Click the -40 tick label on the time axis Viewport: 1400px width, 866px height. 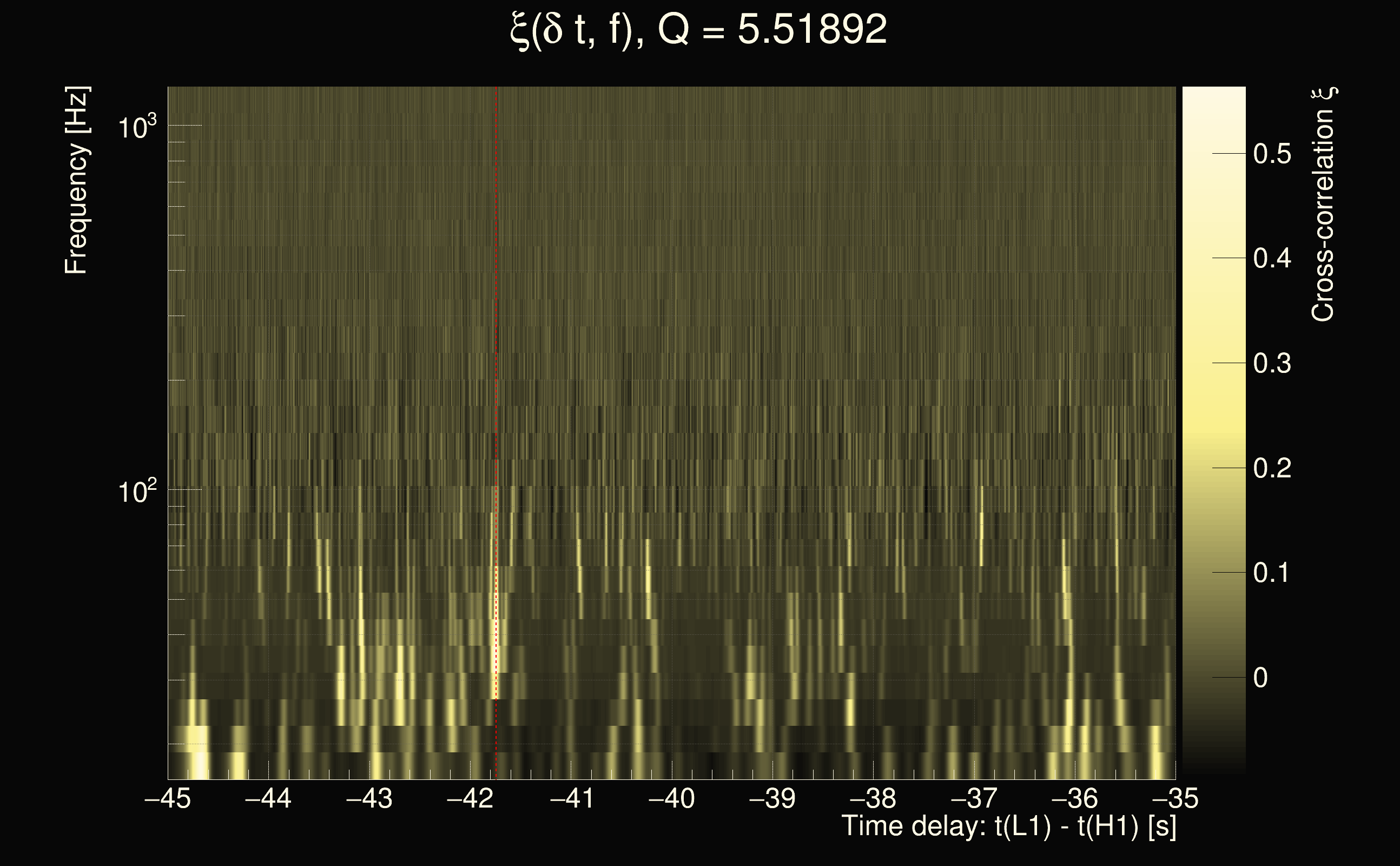click(671, 798)
